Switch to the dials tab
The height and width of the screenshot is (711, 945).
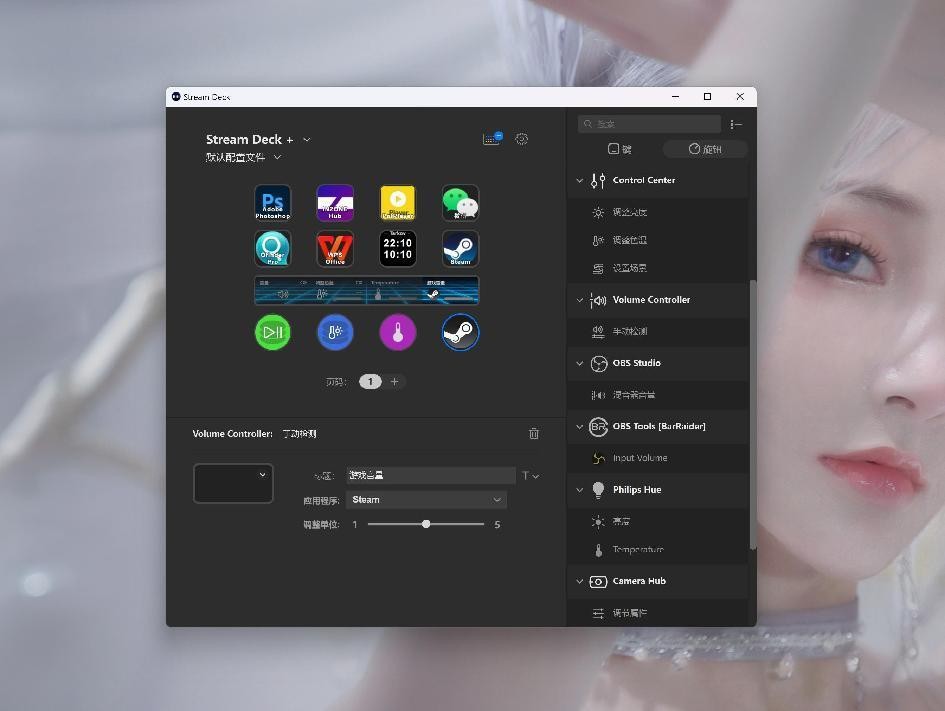(705, 149)
